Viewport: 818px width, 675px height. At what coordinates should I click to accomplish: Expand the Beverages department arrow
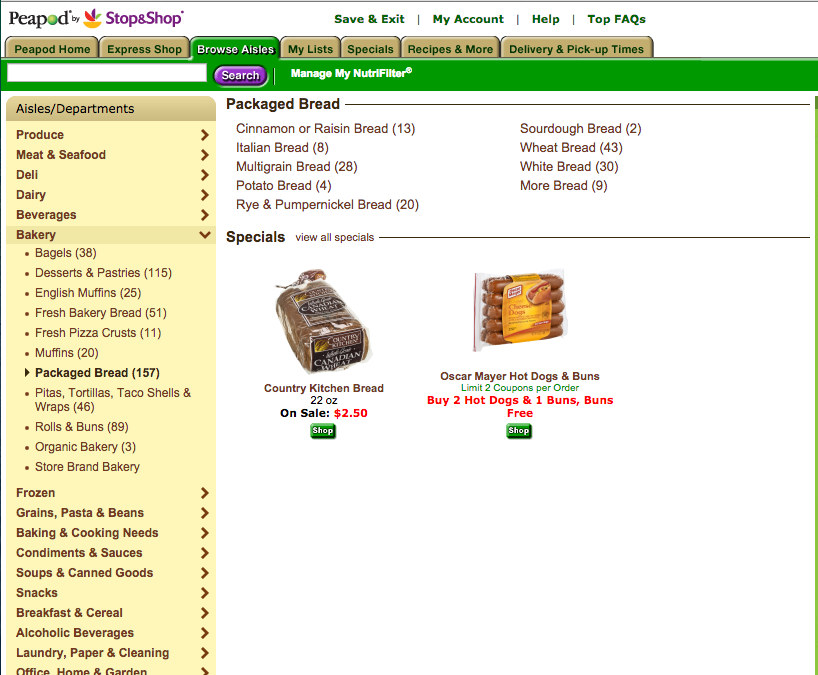(x=204, y=215)
